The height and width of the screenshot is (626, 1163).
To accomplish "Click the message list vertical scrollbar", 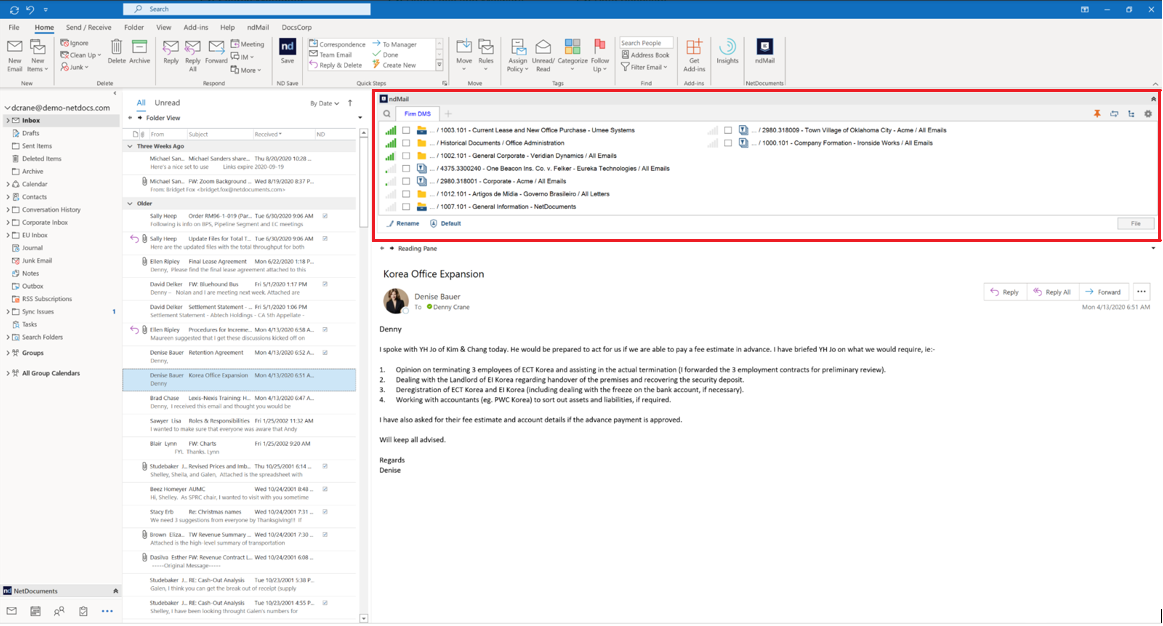I will coord(363,375).
